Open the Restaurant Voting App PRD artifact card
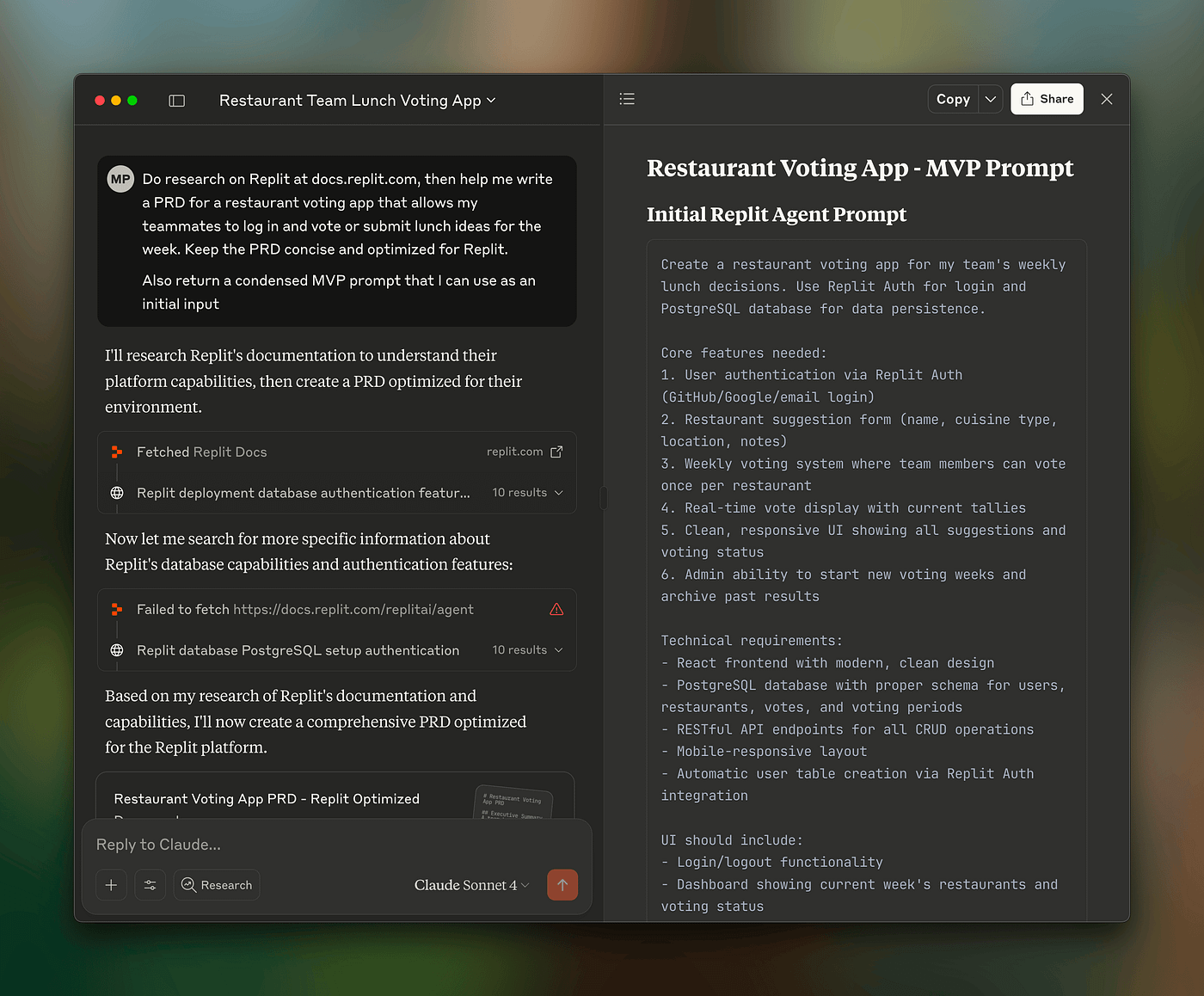This screenshot has height=996, width=1204. tap(335, 796)
